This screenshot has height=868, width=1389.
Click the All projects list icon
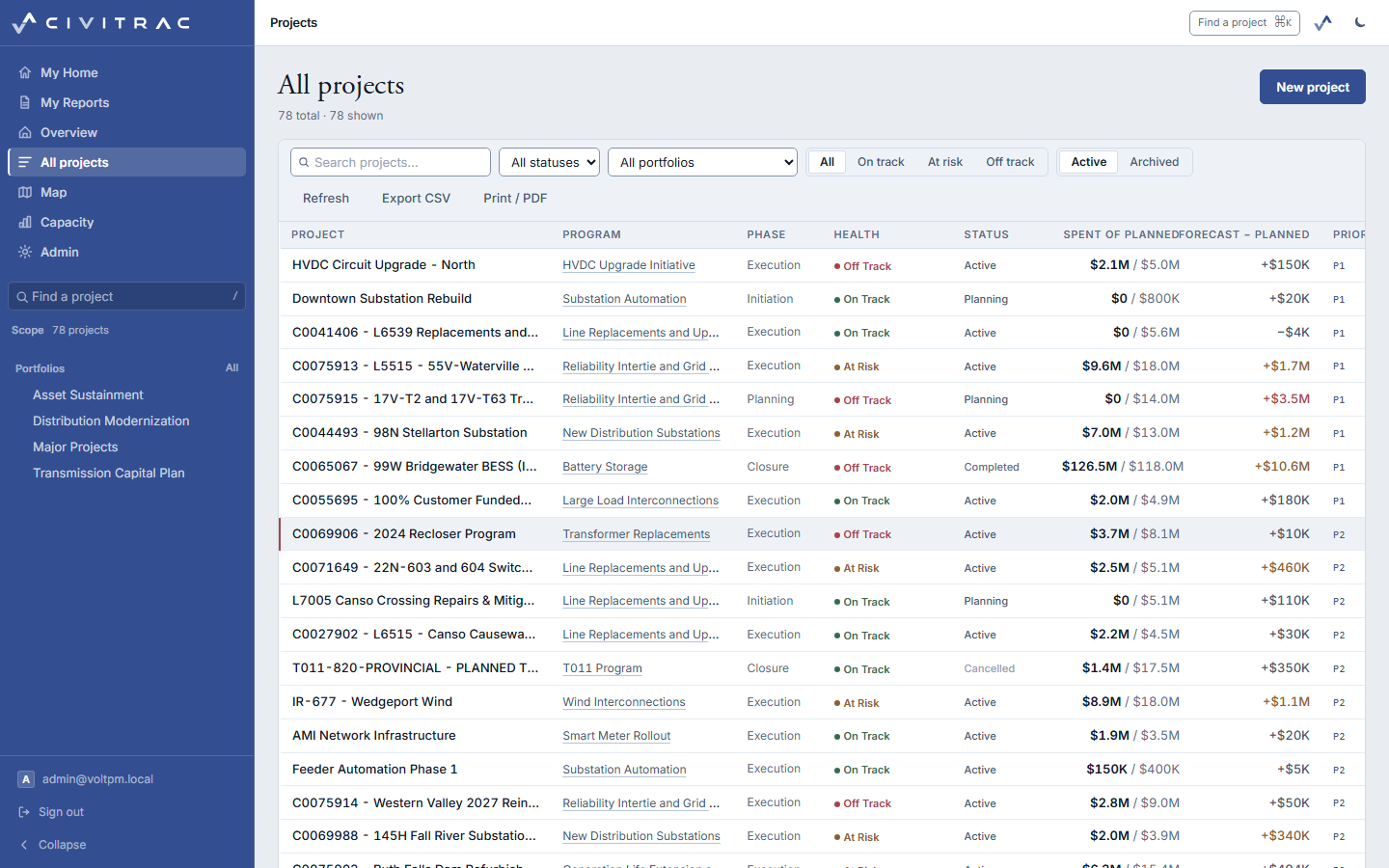[x=25, y=162]
